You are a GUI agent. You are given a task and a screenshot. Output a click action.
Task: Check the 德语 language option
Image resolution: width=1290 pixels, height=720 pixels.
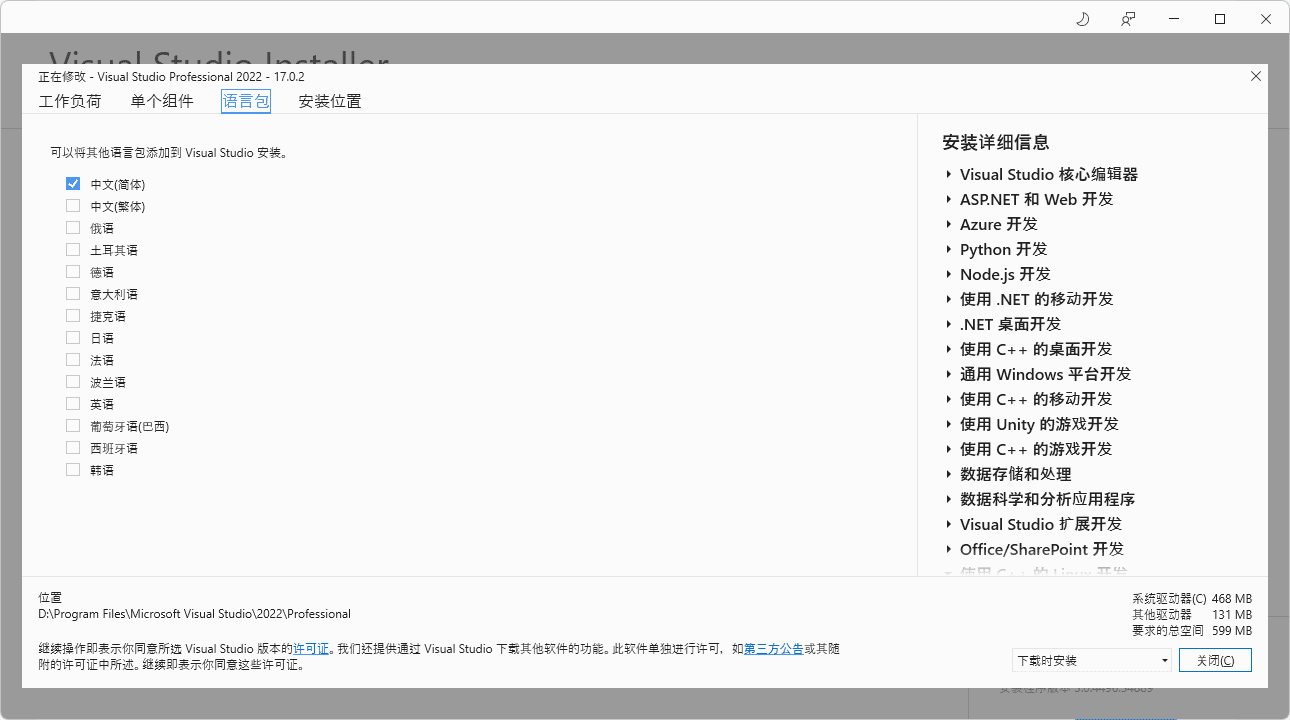72,271
